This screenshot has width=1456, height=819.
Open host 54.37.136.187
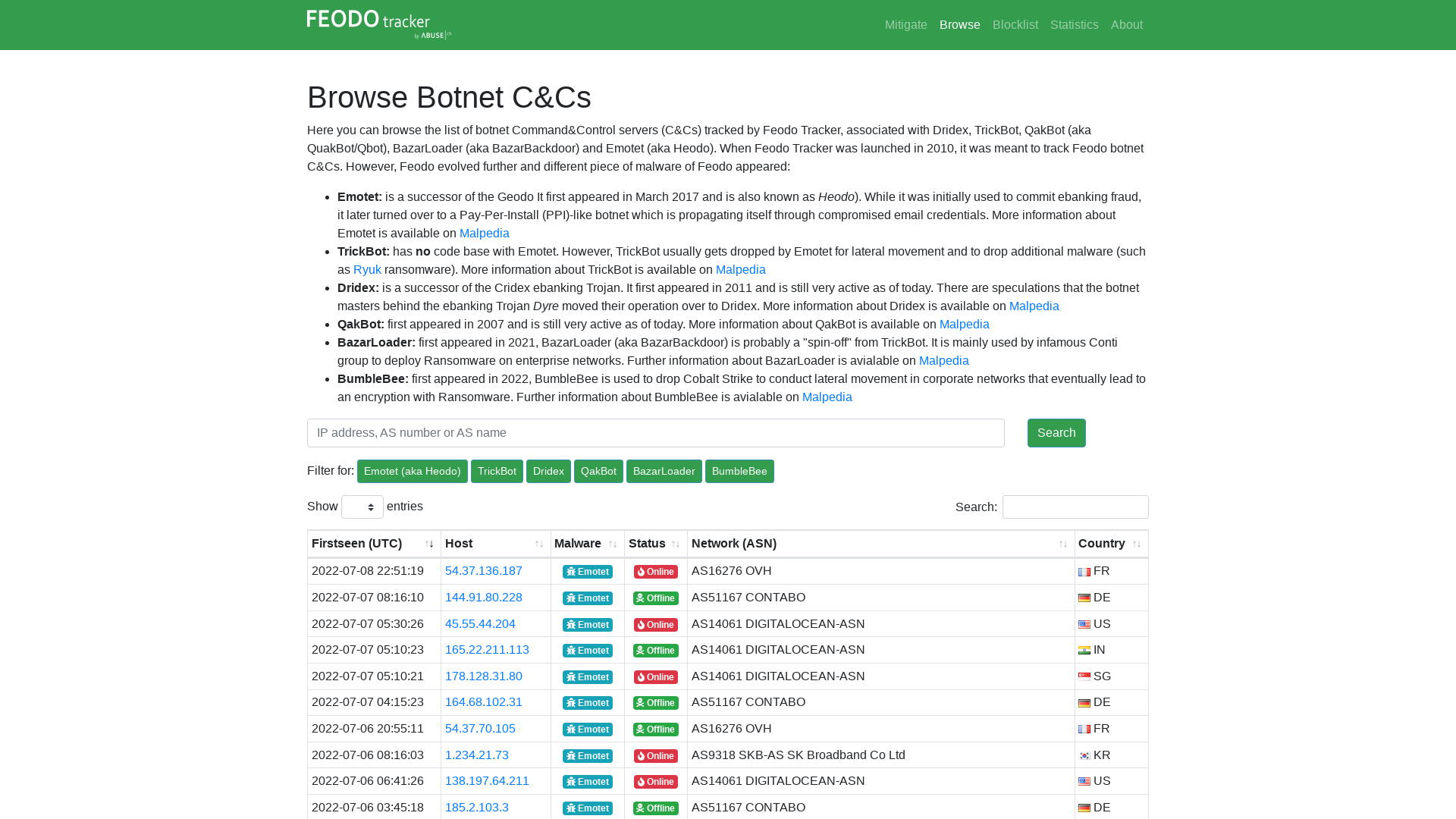point(483,571)
